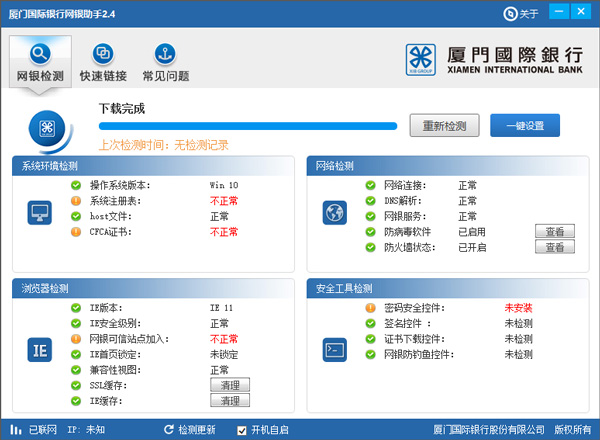
Task: Click the 一键设置 button
Action: point(525,125)
